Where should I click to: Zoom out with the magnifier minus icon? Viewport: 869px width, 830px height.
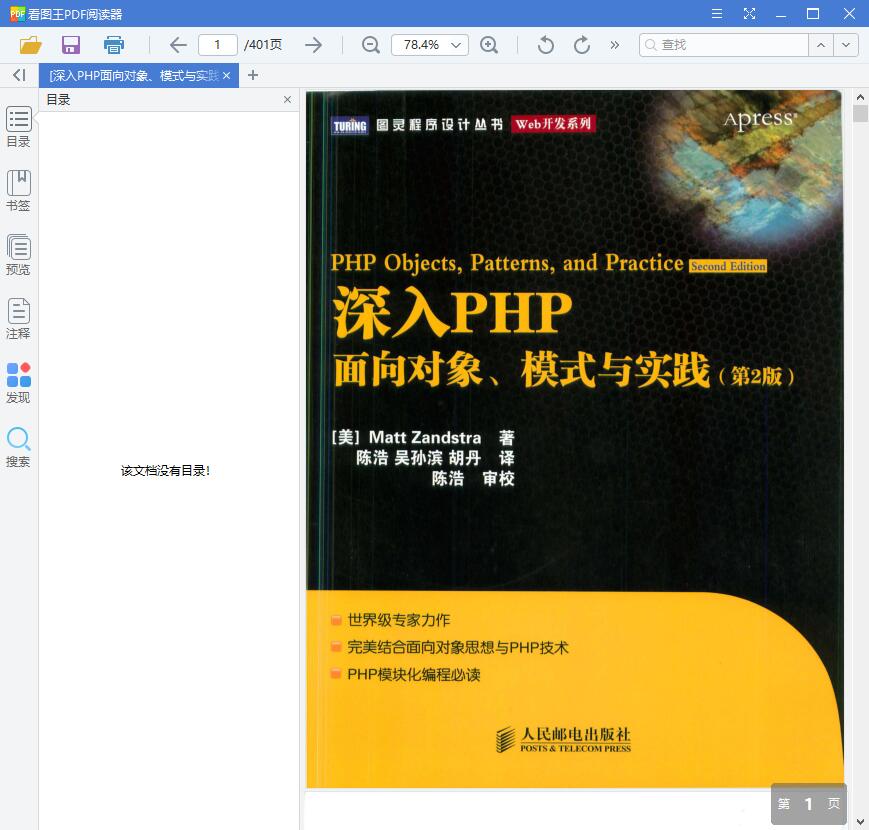[x=370, y=44]
